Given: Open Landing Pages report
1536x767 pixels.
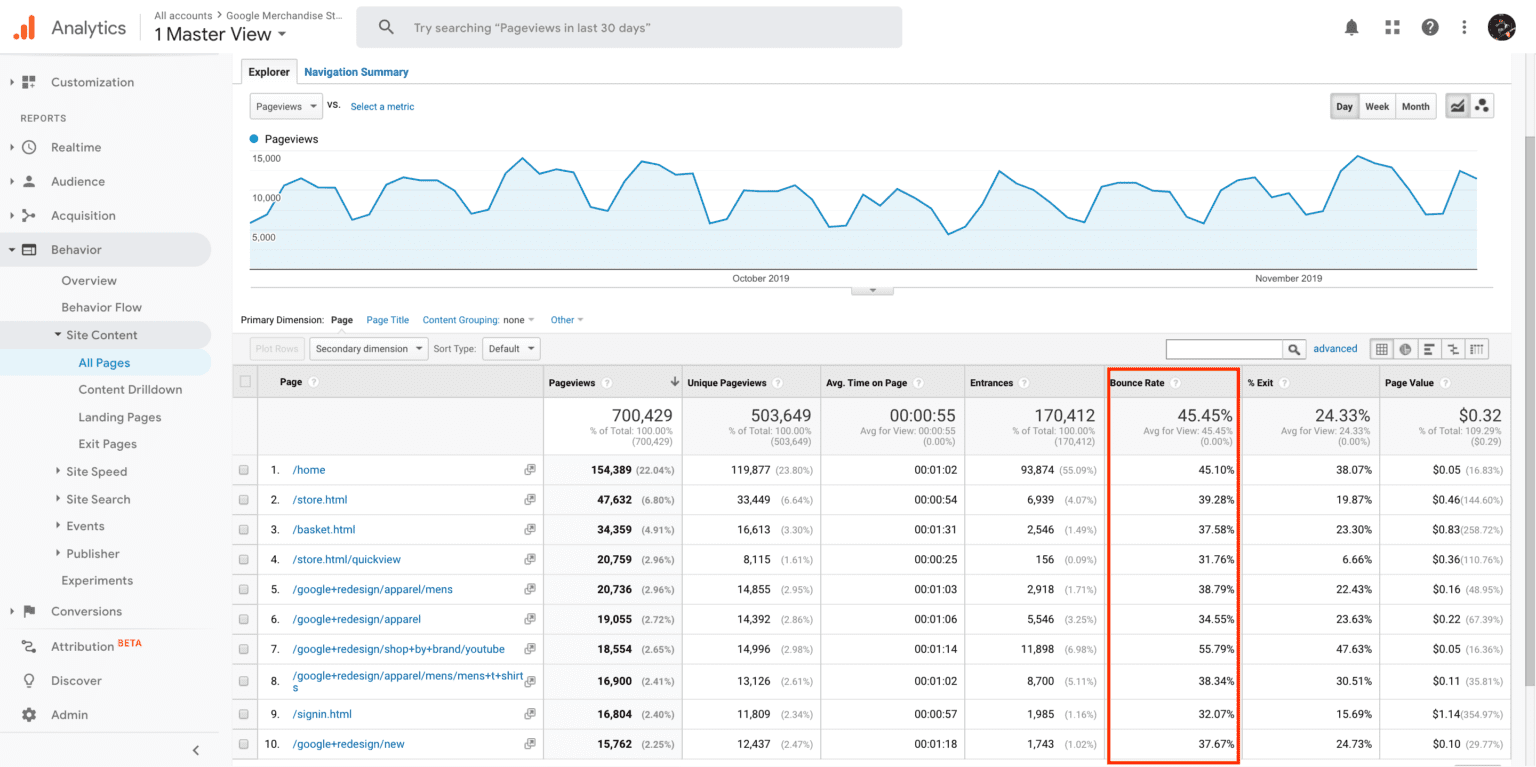Looking at the screenshot, I should [120, 417].
